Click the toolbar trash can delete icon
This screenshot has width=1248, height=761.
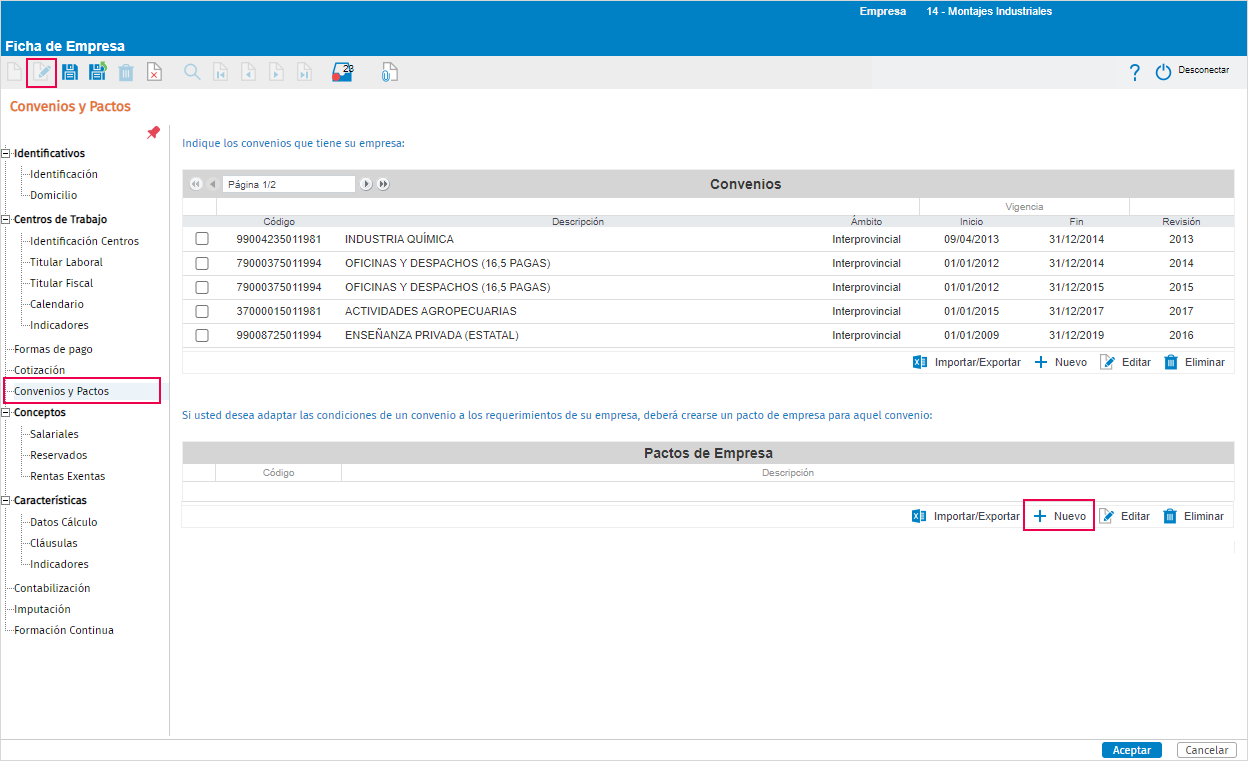[126, 72]
